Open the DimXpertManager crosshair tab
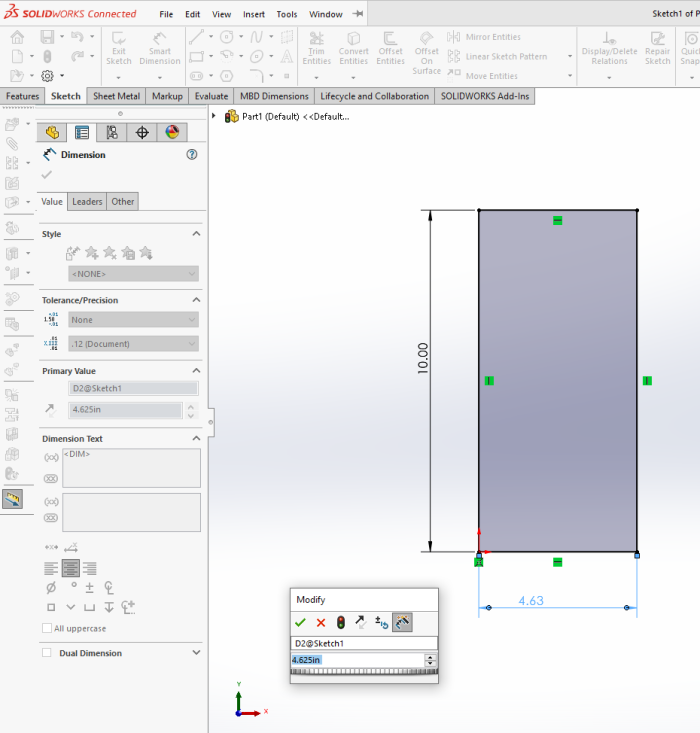The image size is (700, 733). [x=142, y=132]
